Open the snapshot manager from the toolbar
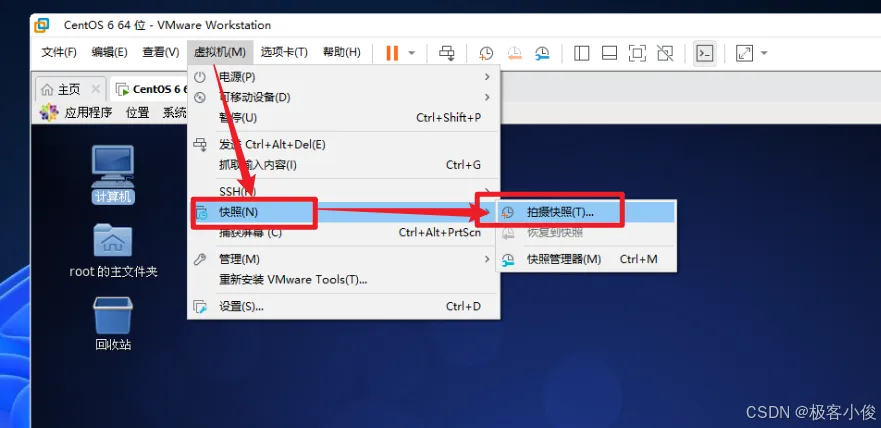Viewport: 881px width, 428px height. pyautogui.click(x=542, y=53)
